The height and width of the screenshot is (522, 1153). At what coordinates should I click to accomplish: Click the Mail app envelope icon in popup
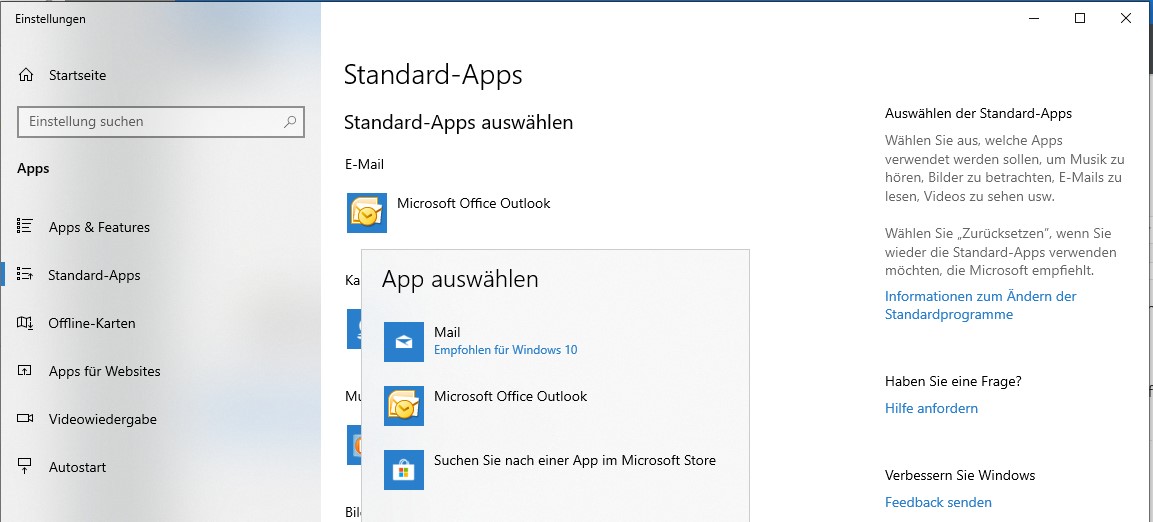(404, 342)
